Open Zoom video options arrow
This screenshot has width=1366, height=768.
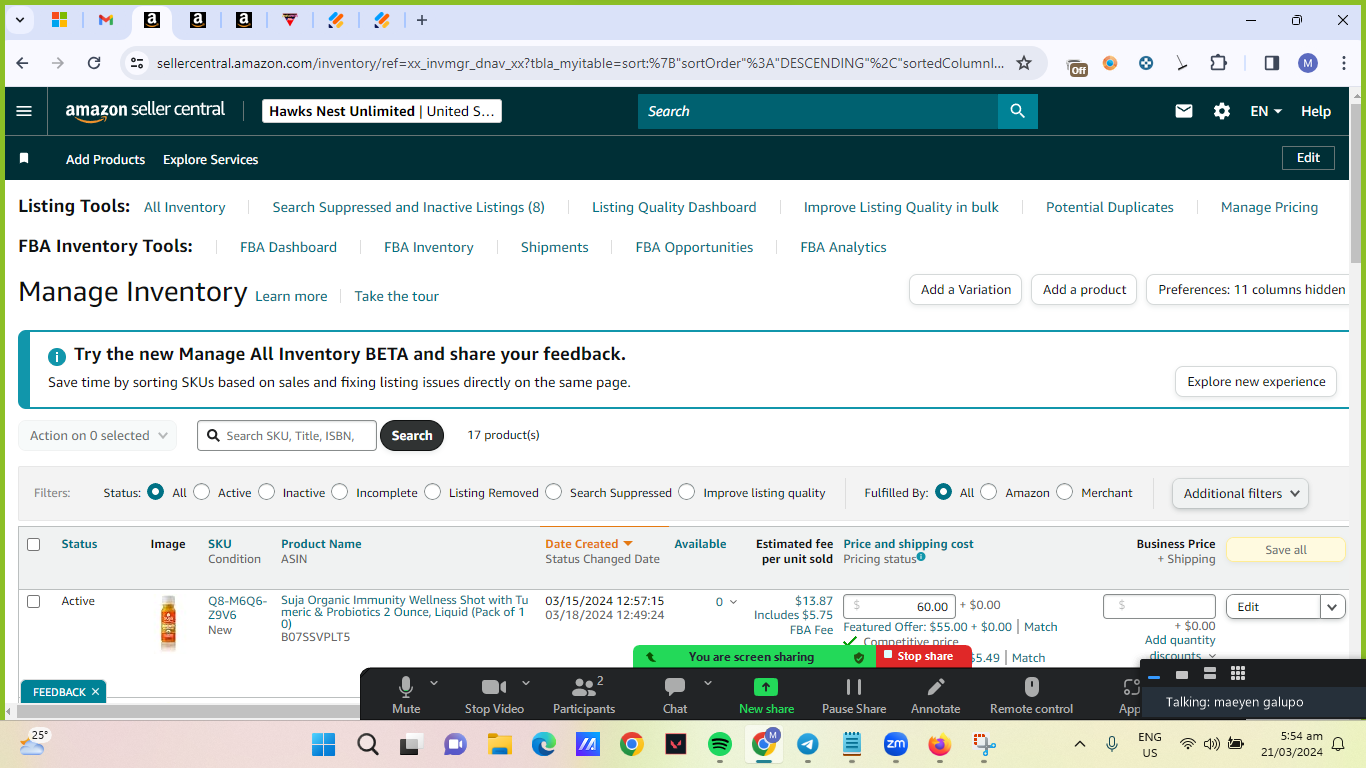click(526, 683)
